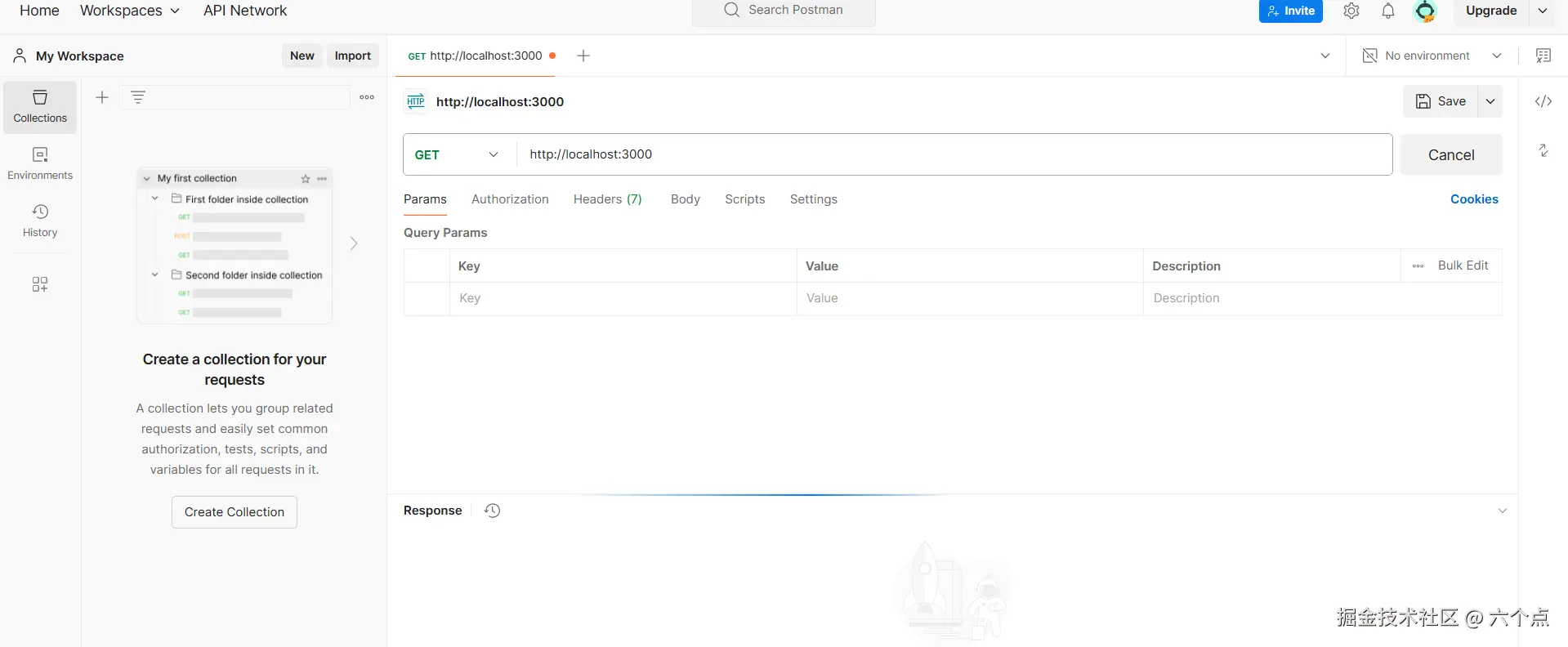Viewport: 1568px width, 647px height.
Task: Open the GET method dropdown
Action: tap(458, 154)
